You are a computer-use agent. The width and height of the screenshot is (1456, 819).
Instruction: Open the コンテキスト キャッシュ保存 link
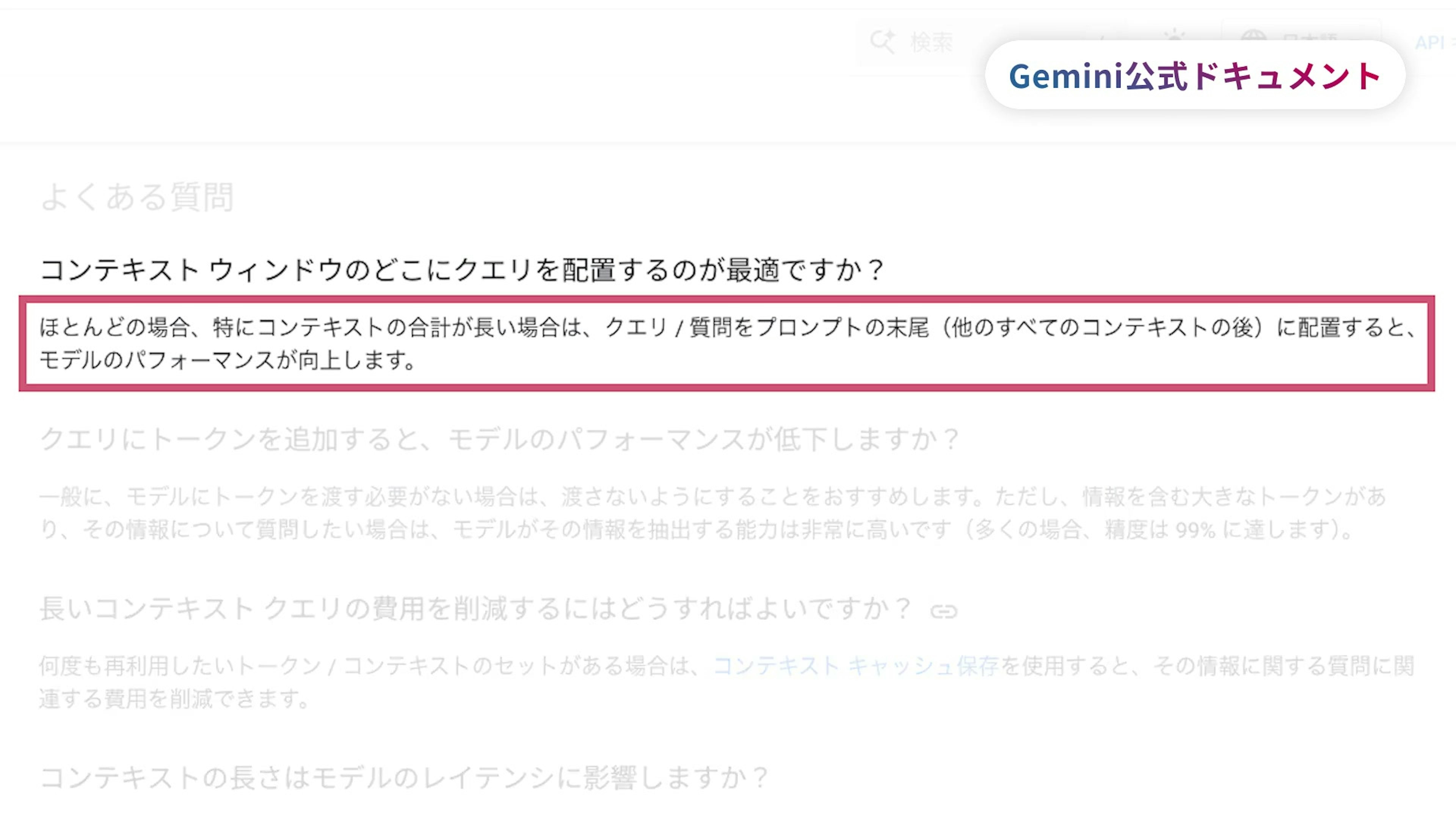click(856, 666)
